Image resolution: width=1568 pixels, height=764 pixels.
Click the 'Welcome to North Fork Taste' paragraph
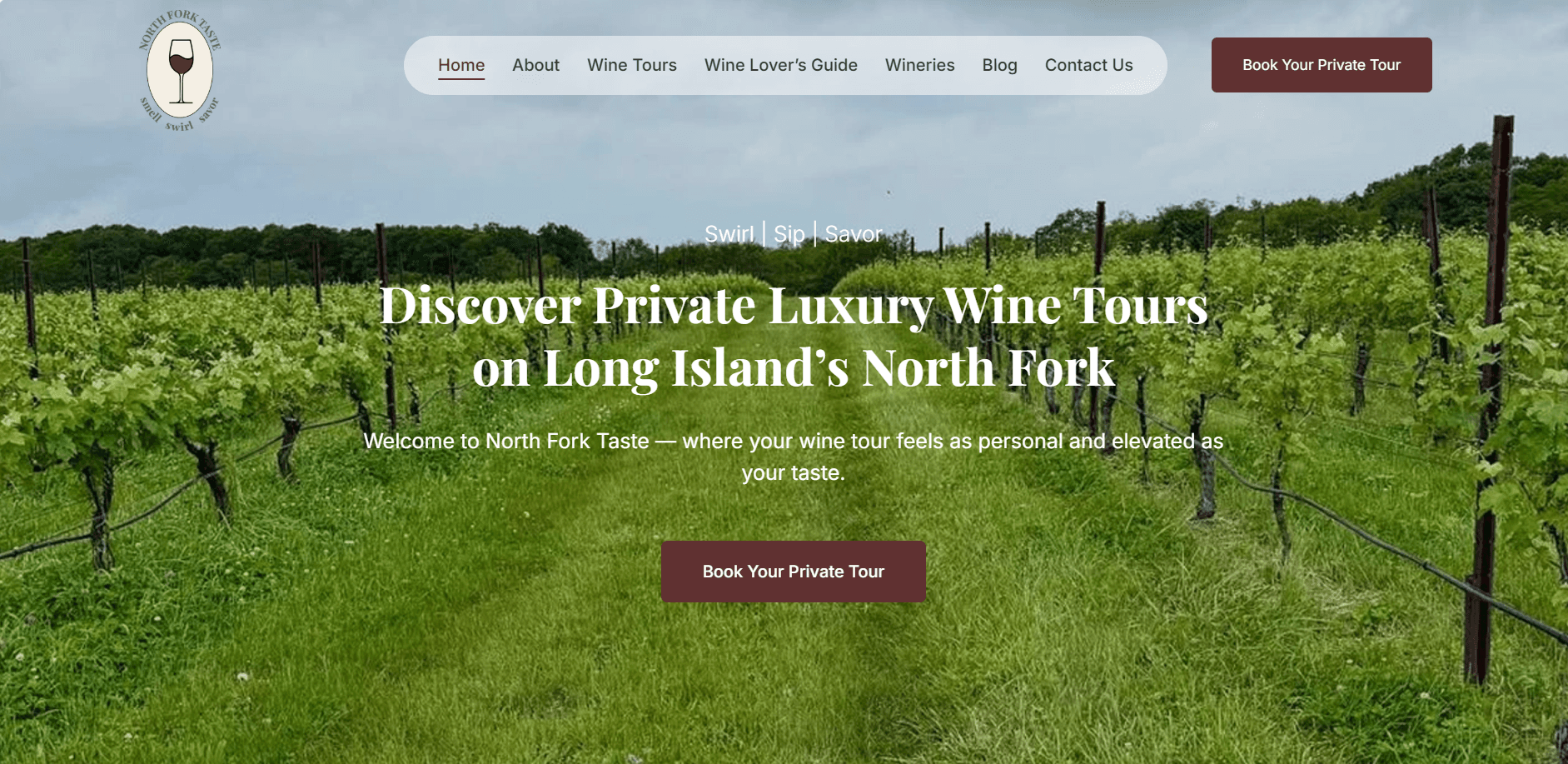[794, 457]
